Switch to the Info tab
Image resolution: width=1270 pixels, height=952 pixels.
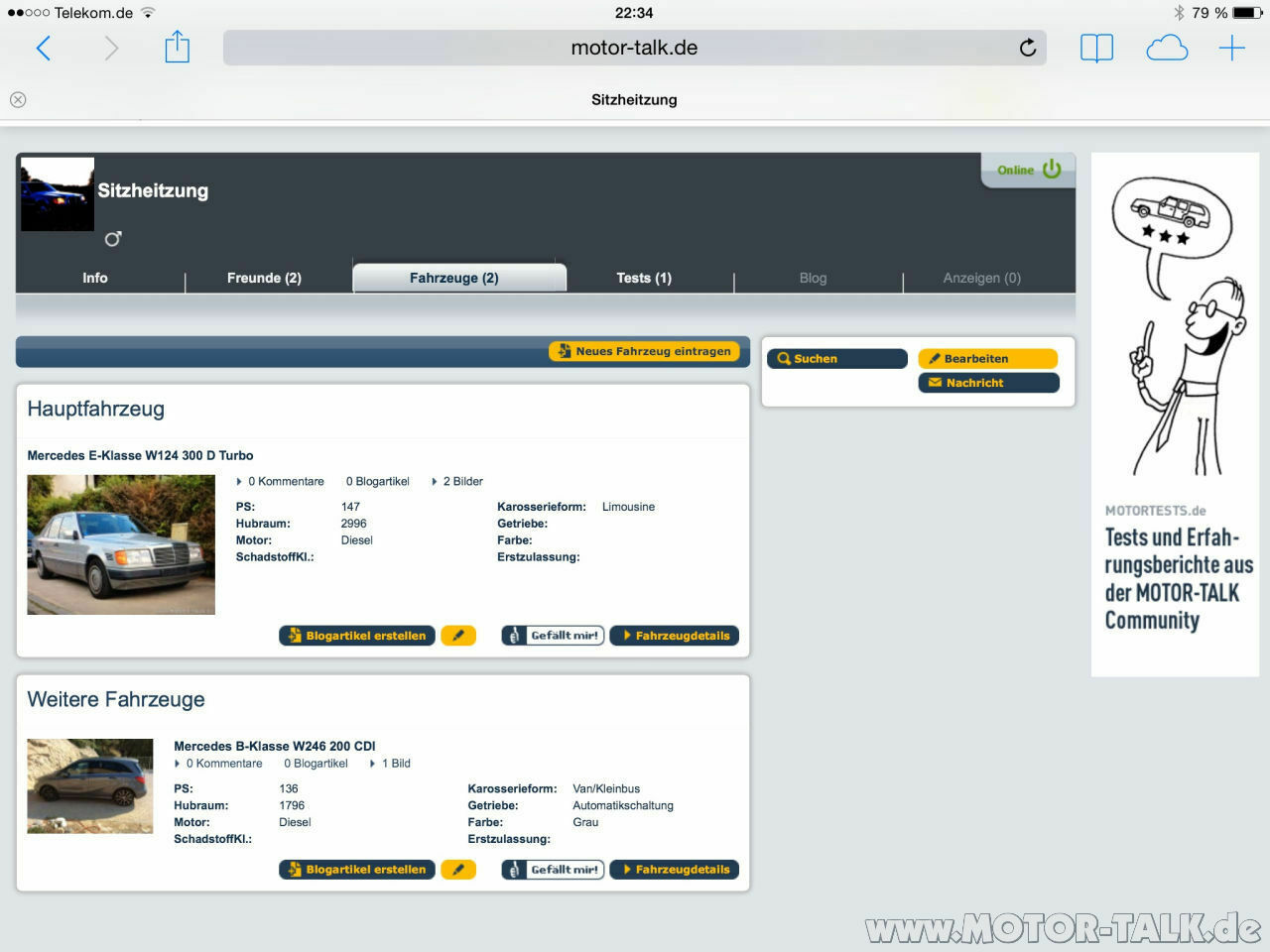tap(95, 278)
